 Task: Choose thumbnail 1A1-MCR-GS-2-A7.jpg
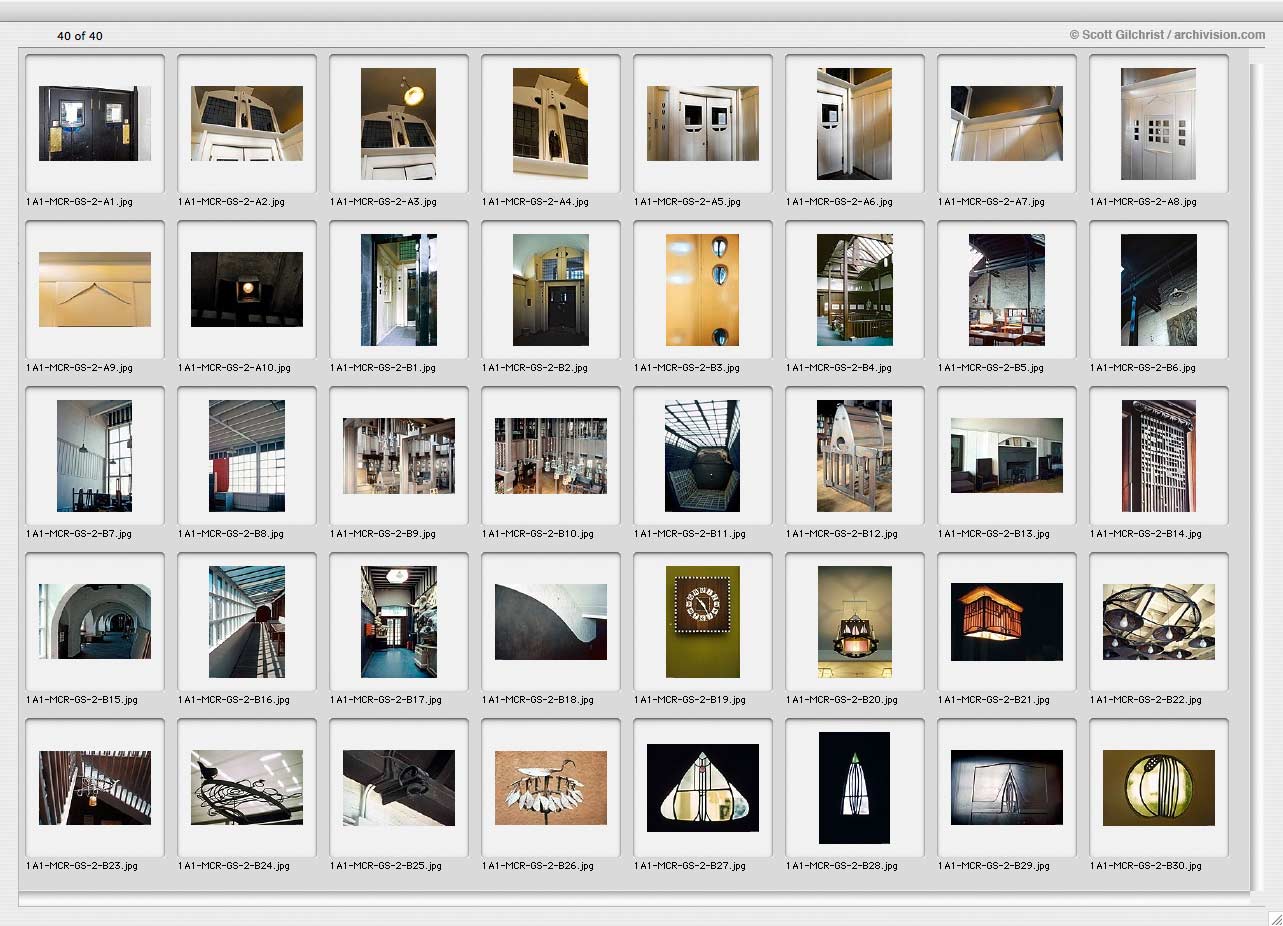pos(1007,124)
